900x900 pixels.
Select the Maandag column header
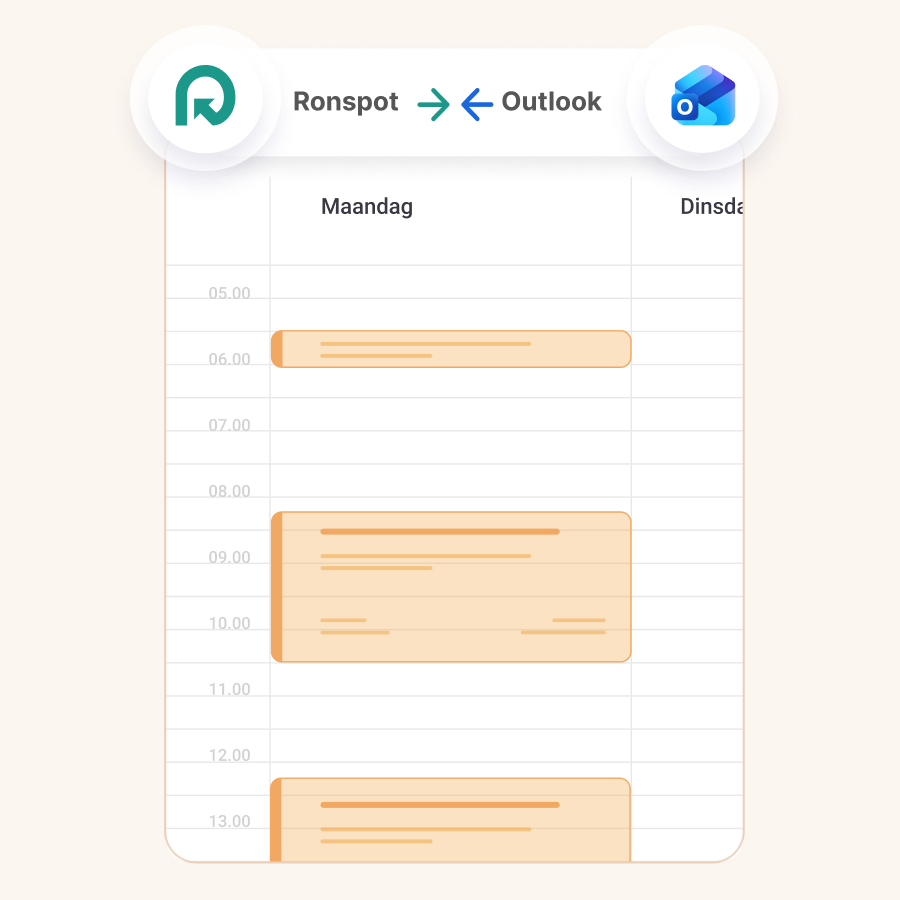tap(367, 207)
